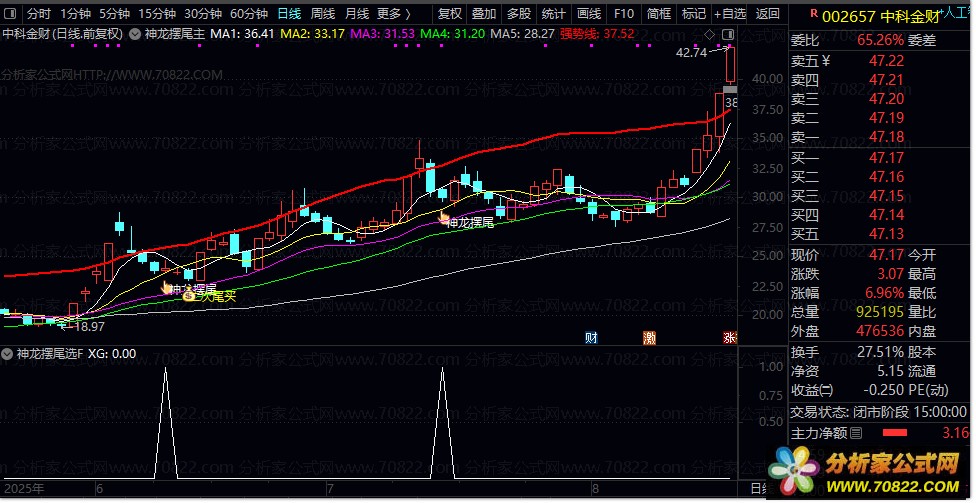This screenshot has height=503, width=976.
Task: Click the 叠加 overlay button
Action: (484, 13)
